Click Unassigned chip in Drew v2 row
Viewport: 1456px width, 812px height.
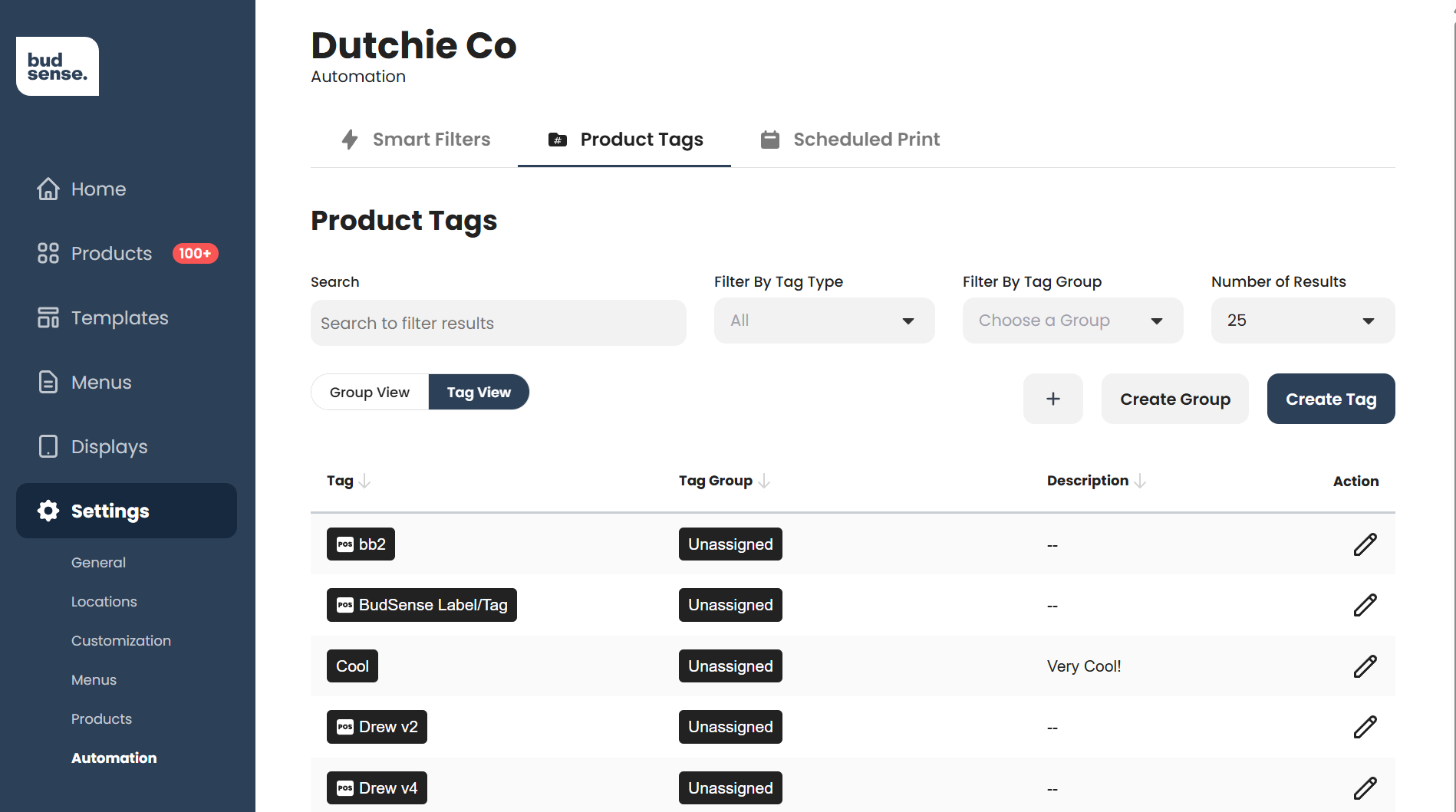click(730, 727)
